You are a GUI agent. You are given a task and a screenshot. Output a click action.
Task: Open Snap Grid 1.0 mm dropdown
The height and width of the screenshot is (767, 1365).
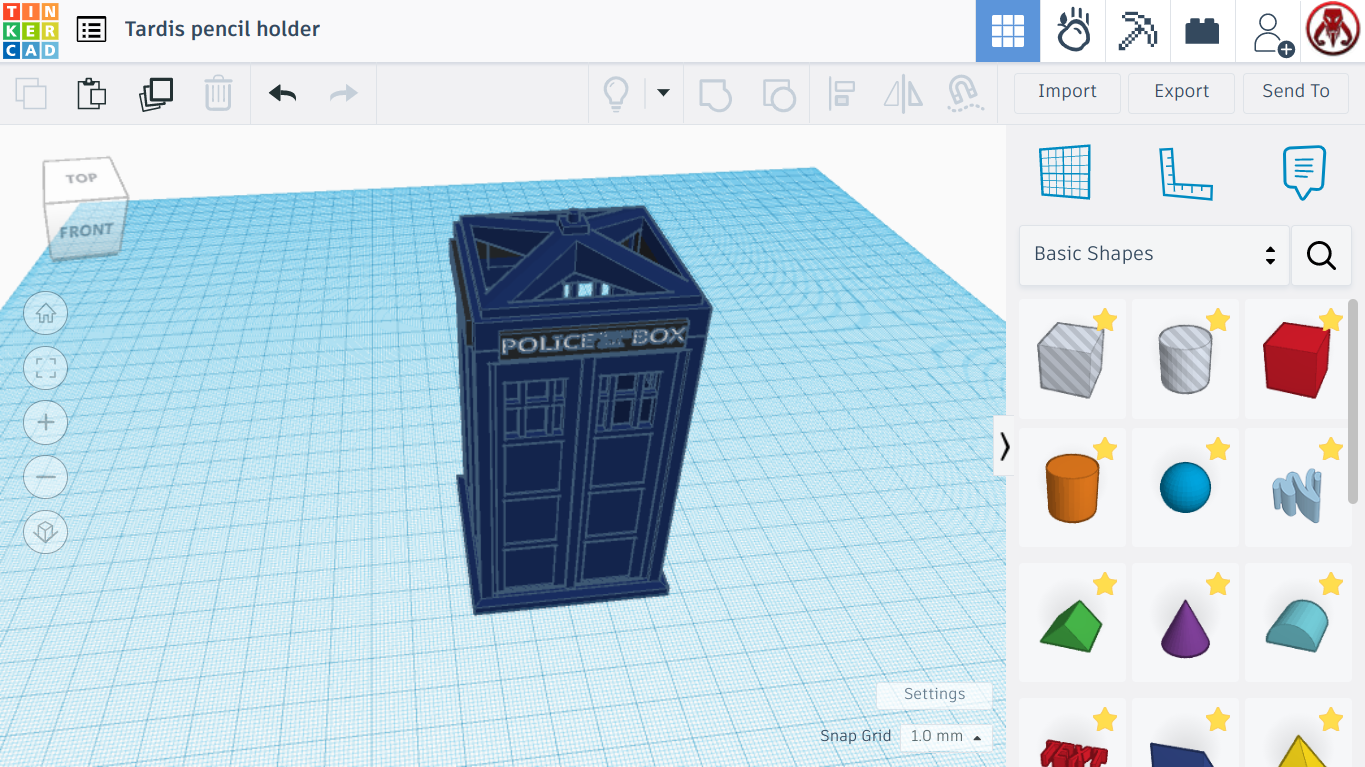[946, 737]
